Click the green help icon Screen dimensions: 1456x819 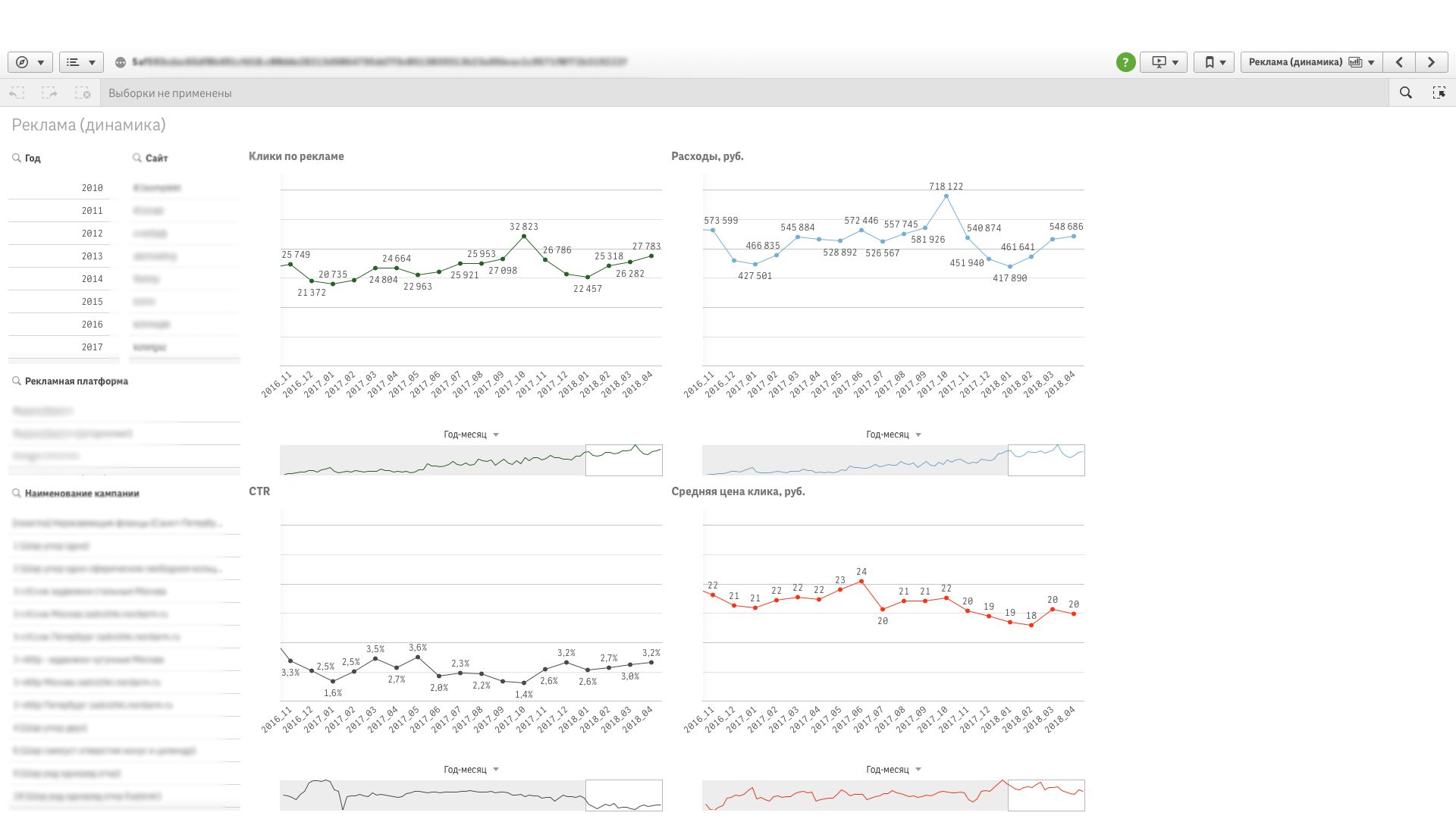pyautogui.click(x=1125, y=62)
